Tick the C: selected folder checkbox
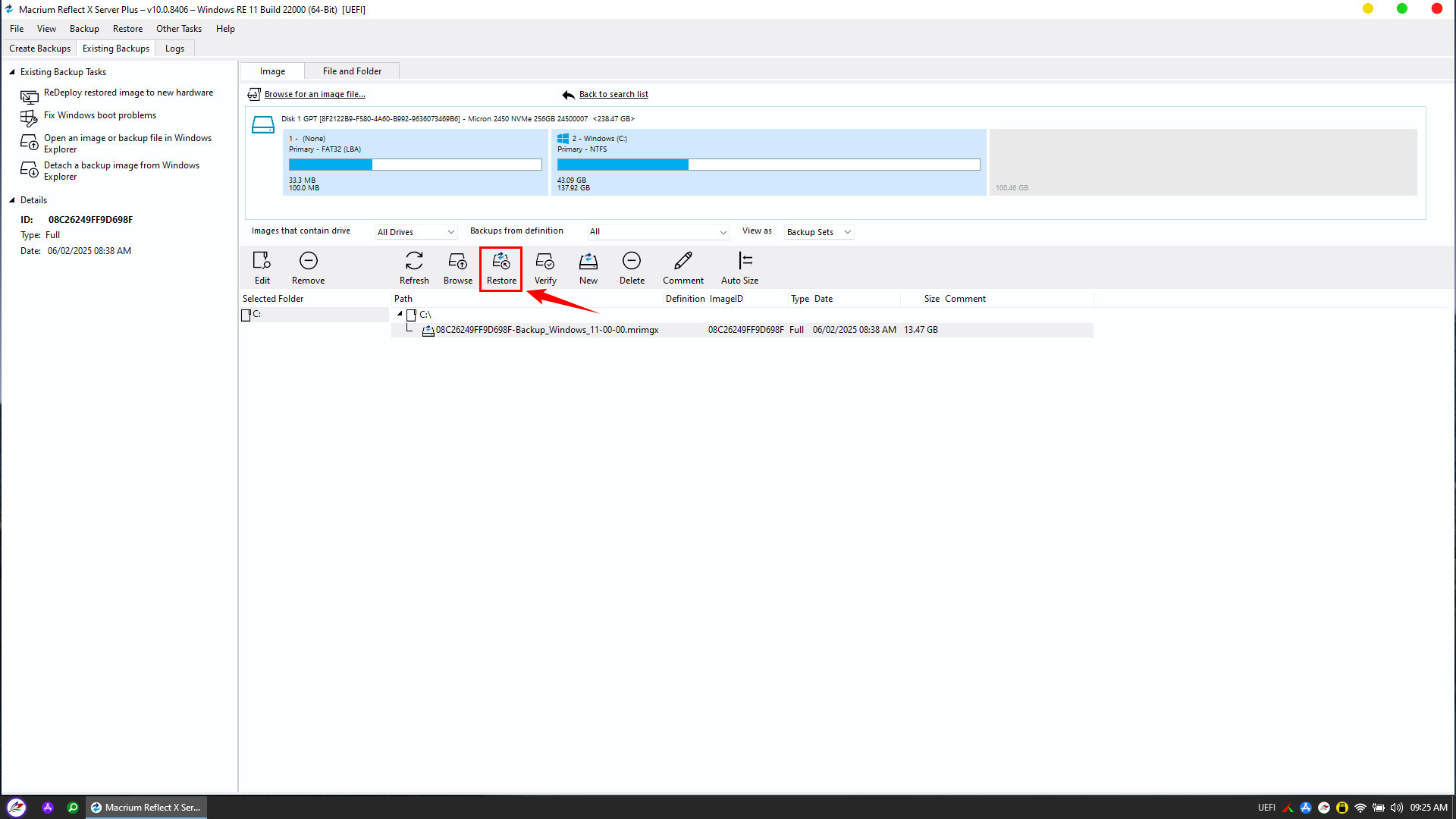Image resolution: width=1456 pixels, height=819 pixels. click(x=246, y=315)
